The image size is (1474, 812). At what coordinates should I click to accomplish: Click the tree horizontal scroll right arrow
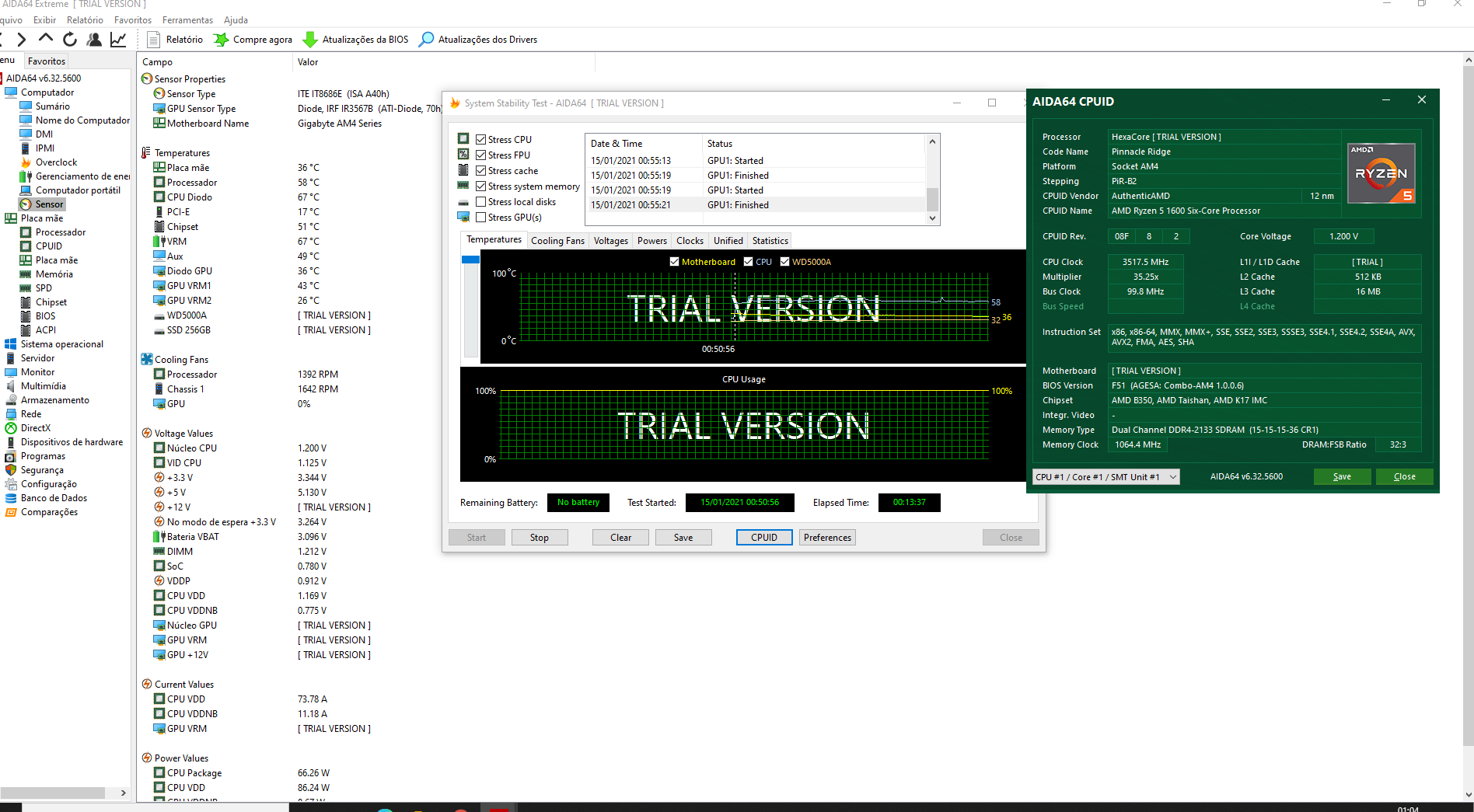[123, 793]
